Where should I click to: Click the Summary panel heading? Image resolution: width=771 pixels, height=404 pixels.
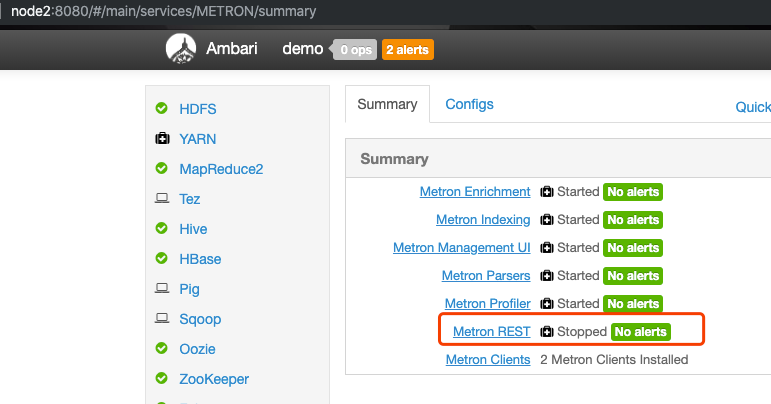394,159
